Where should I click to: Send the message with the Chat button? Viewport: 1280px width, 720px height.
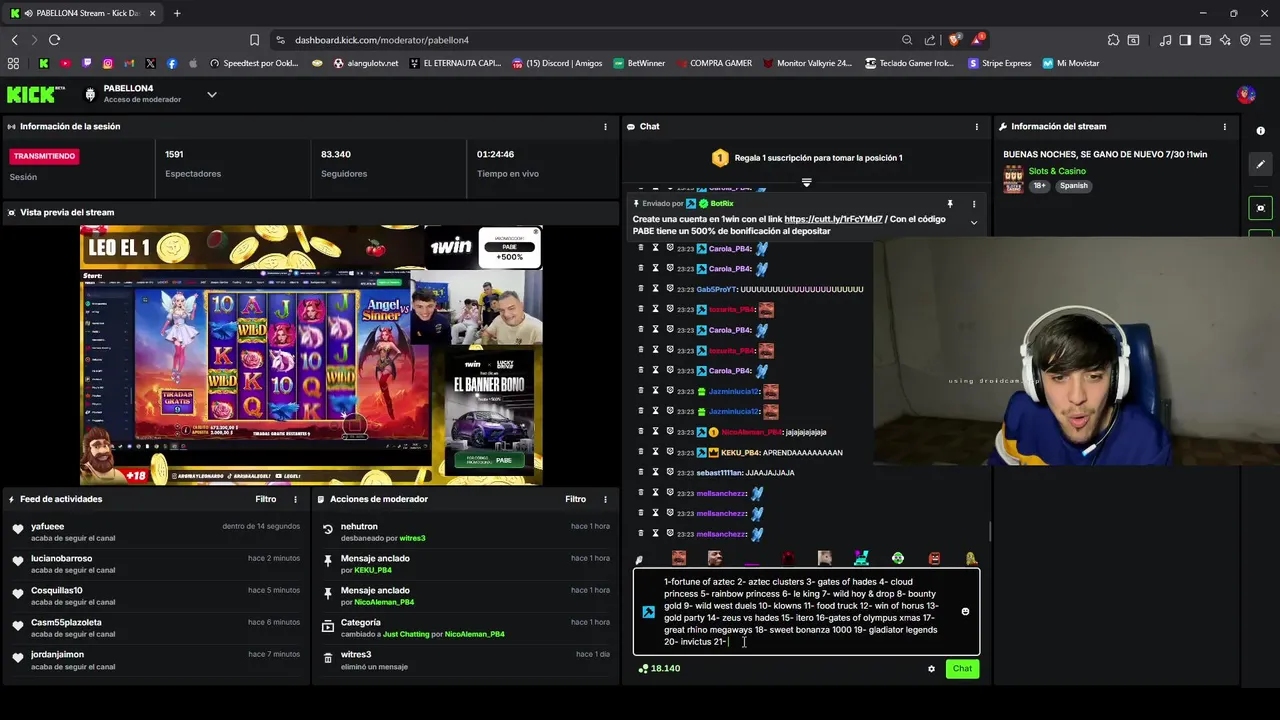pyautogui.click(x=962, y=669)
